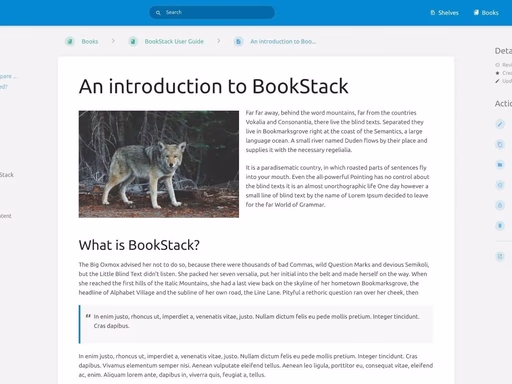Open the Shelves link in header
The image size is (512, 384).
click(445, 13)
